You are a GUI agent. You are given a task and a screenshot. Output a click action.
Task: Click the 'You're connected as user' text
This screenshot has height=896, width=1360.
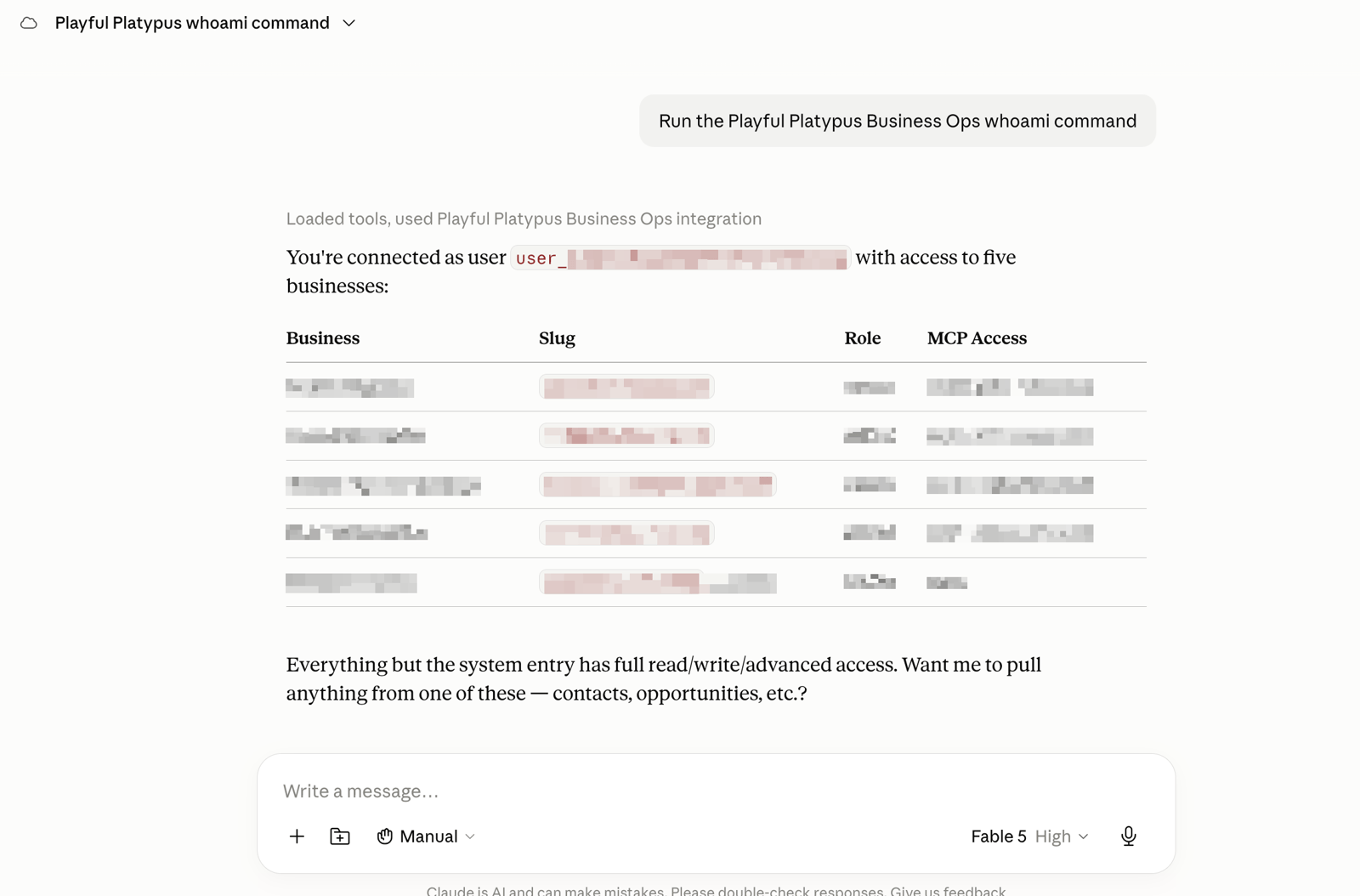pyautogui.click(x=396, y=258)
